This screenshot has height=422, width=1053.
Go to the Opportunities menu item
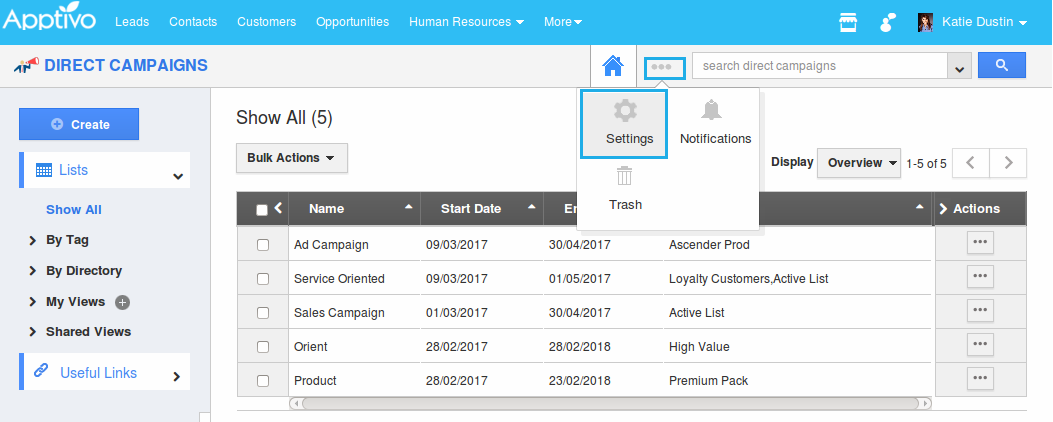click(352, 22)
